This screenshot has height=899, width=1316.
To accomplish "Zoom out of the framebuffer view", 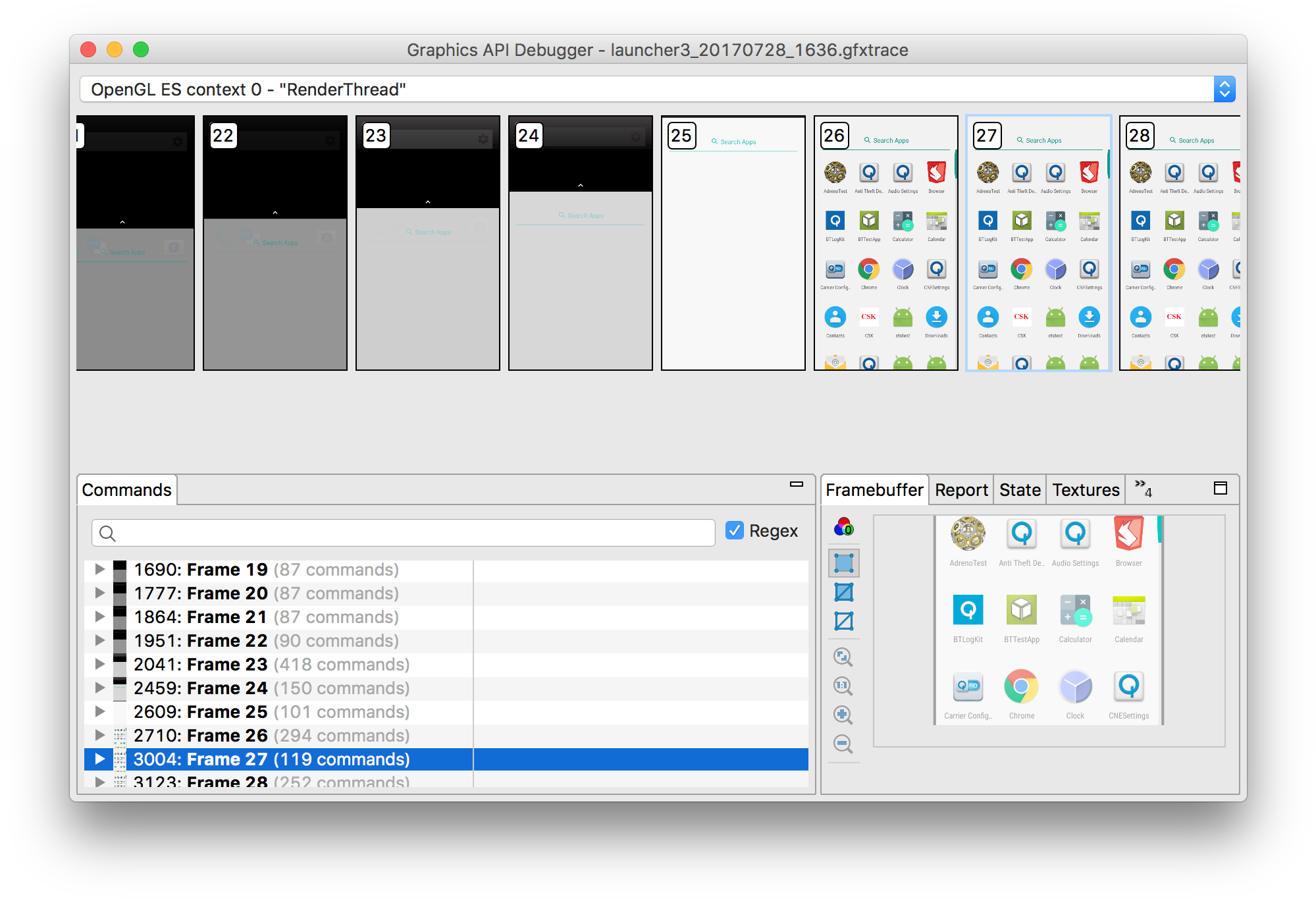I will 844,744.
